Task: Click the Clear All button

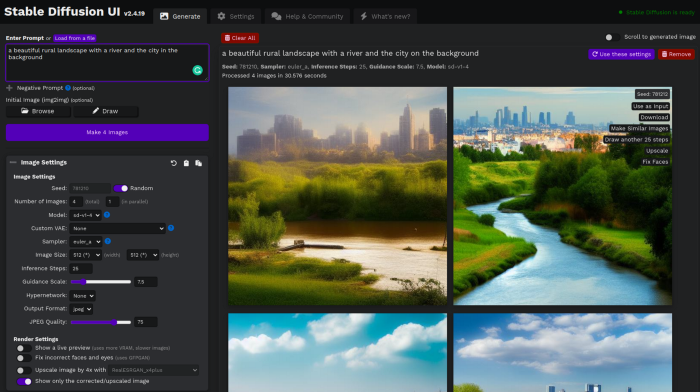Action: click(x=240, y=38)
